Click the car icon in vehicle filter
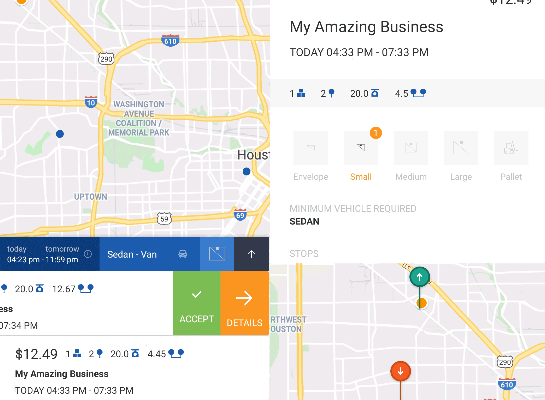The height and width of the screenshot is (400, 545). 182,254
